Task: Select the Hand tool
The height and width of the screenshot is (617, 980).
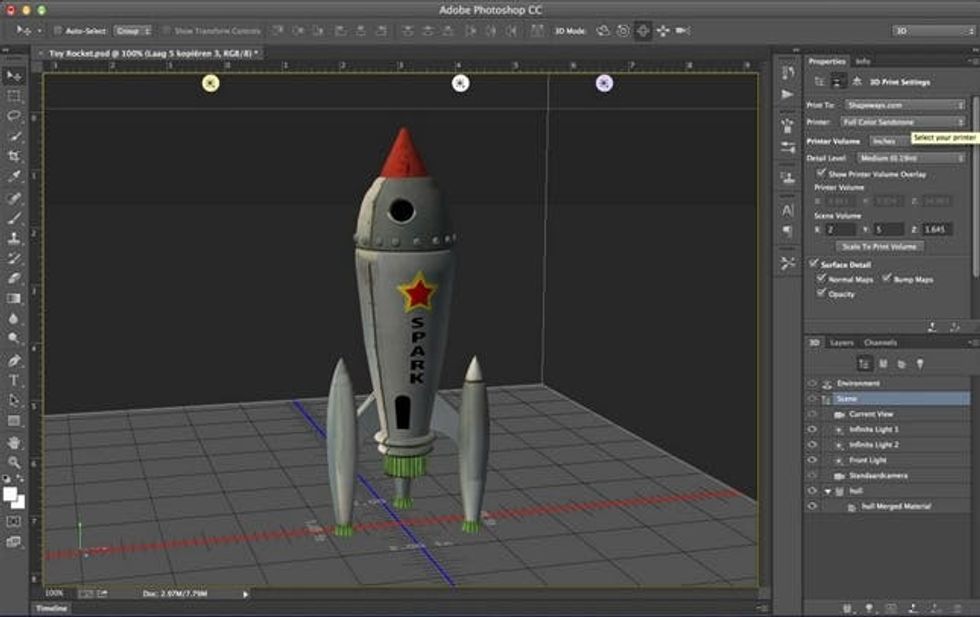Action: pyautogui.click(x=14, y=442)
